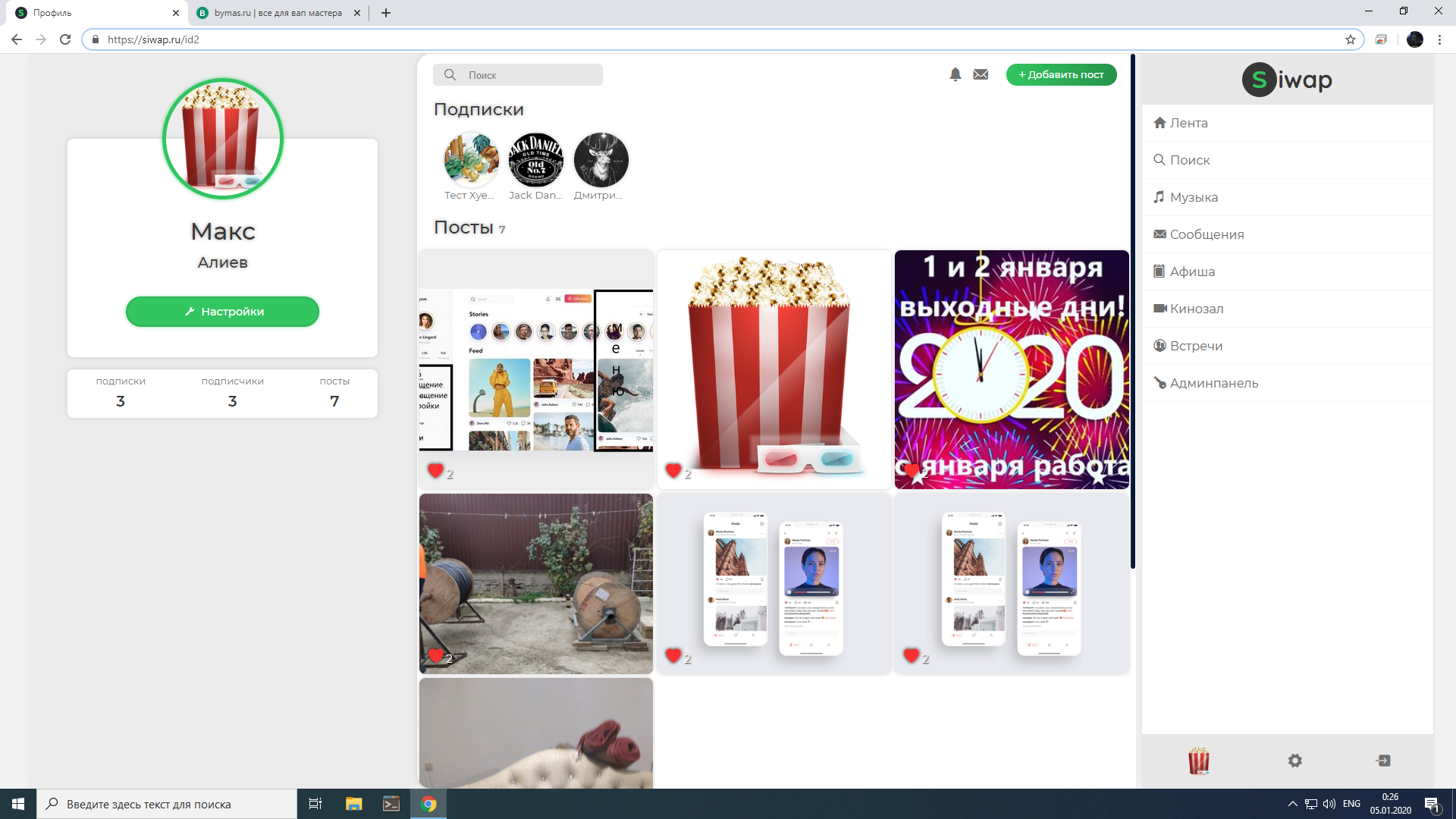Toggle the heart like on the popcorn post

click(x=673, y=471)
